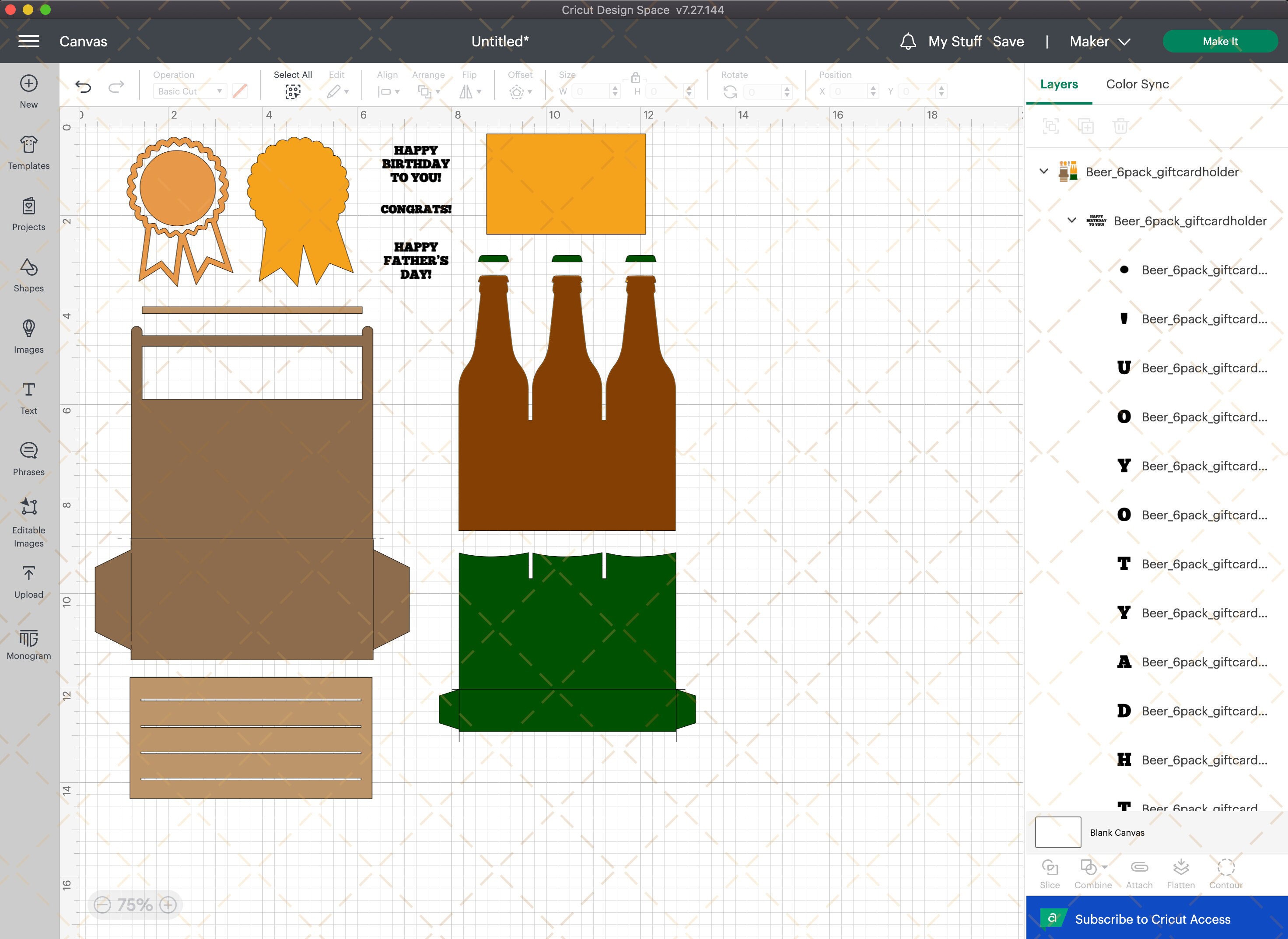This screenshot has height=939, width=1288.
Task: Click the Flatten tool
Action: tap(1180, 874)
